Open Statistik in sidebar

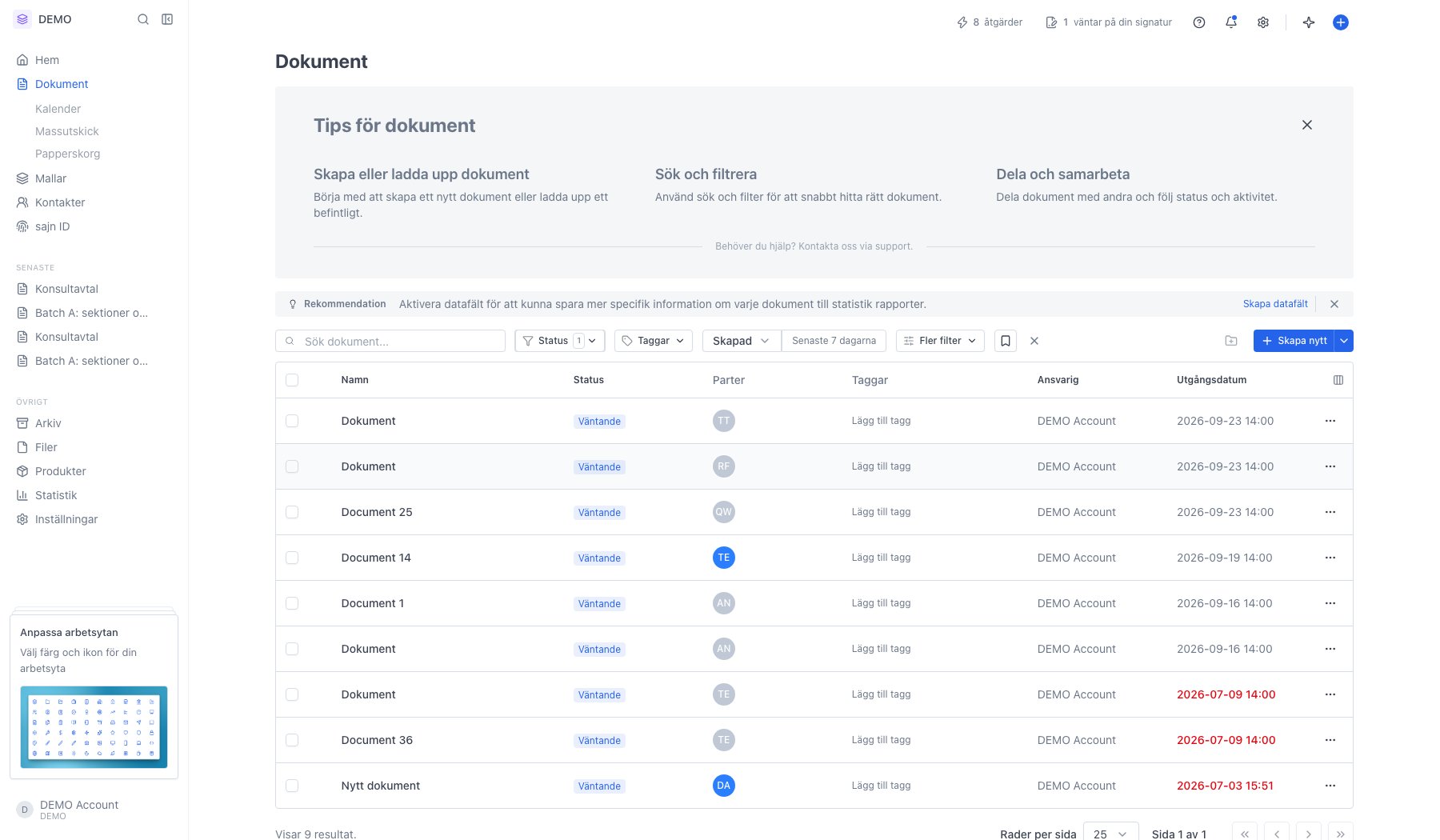click(56, 495)
